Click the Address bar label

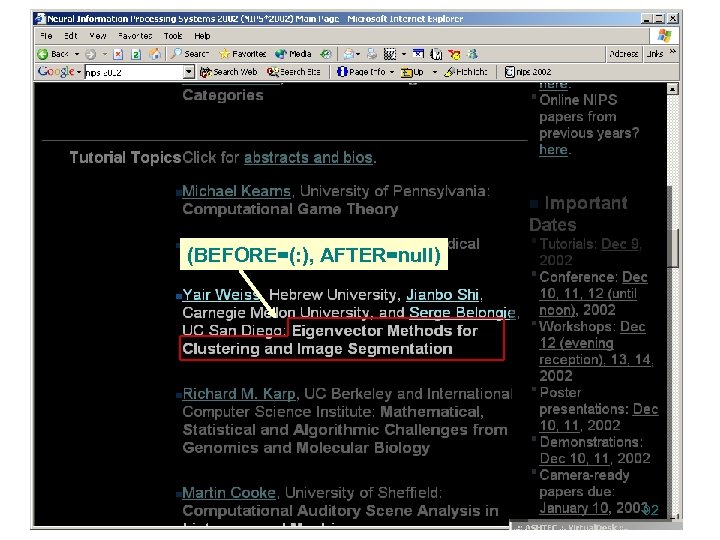pos(623,54)
